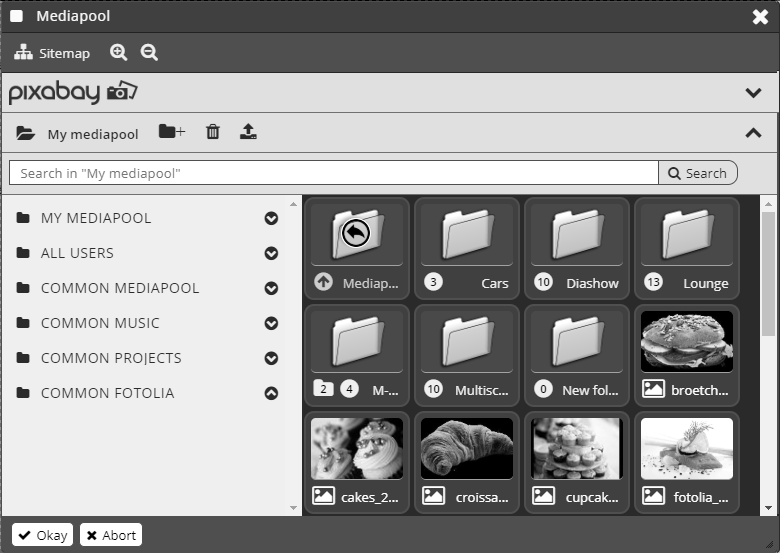Expand COMMON MEDIAPOOL tree arrow
Image resolution: width=780 pixels, height=553 pixels.
coord(271,288)
